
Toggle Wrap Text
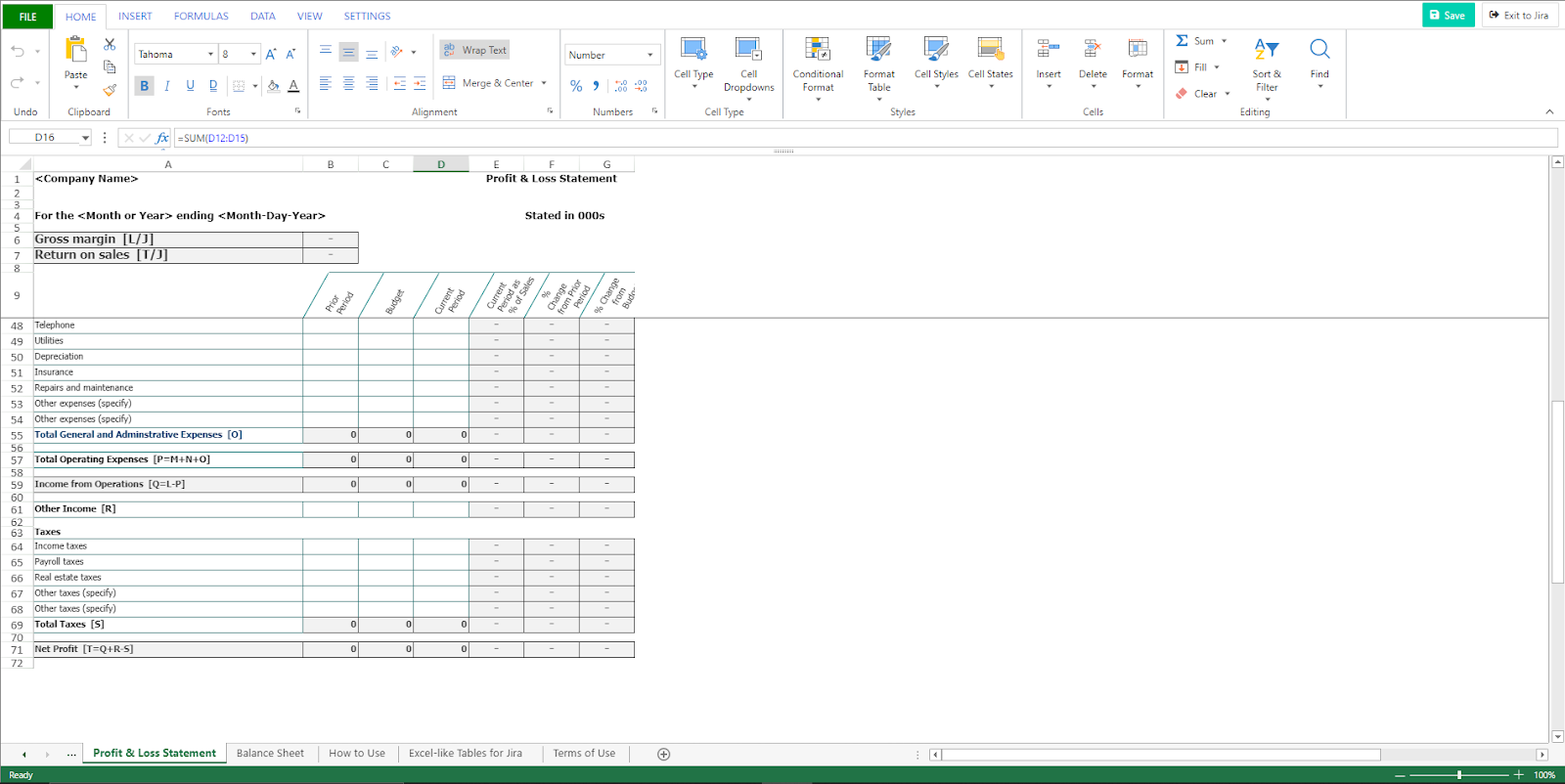click(x=474, y=50)
